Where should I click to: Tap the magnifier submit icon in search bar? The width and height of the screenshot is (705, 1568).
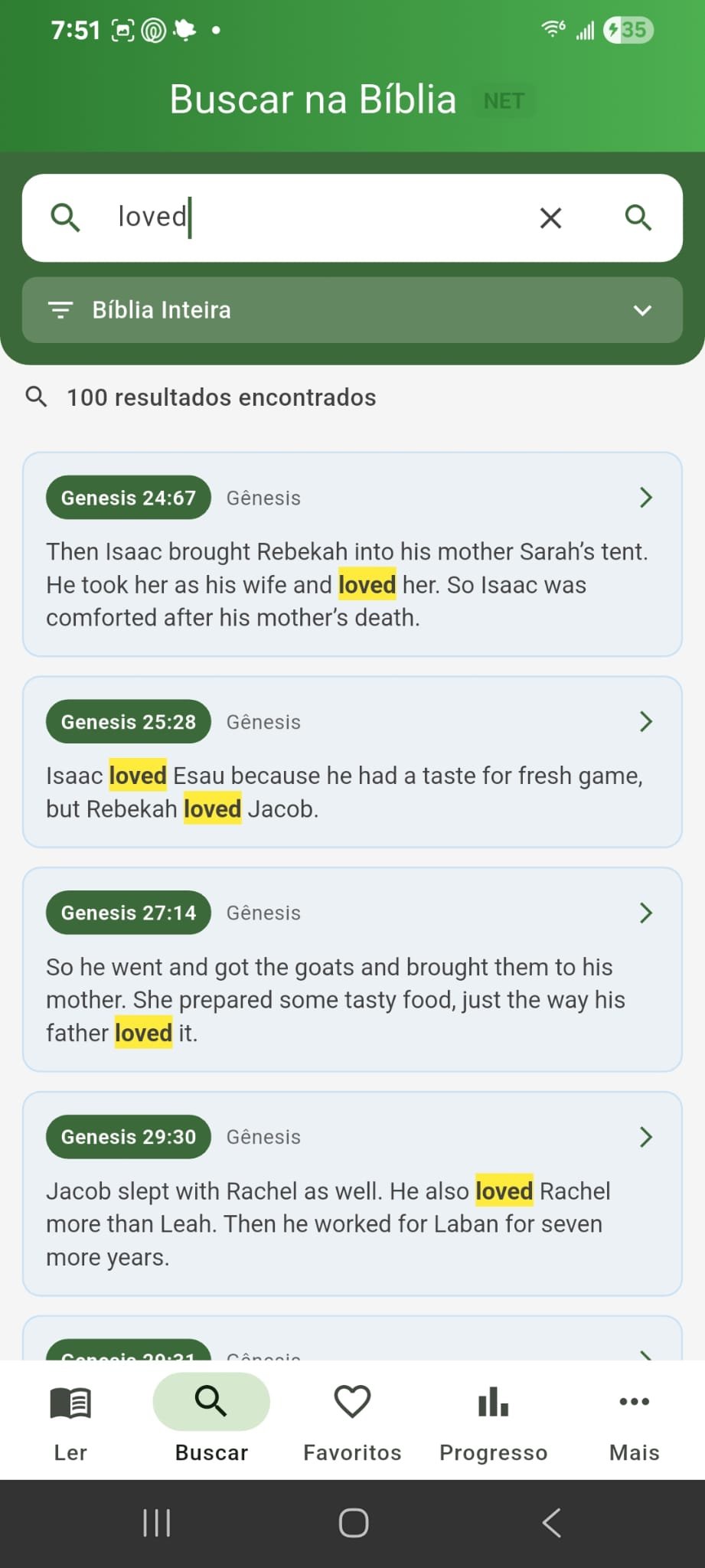[x=638, y=218]
